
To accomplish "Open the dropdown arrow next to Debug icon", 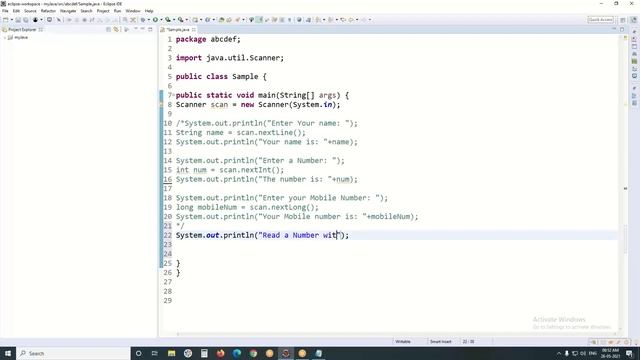I will (x=149, y=20).
